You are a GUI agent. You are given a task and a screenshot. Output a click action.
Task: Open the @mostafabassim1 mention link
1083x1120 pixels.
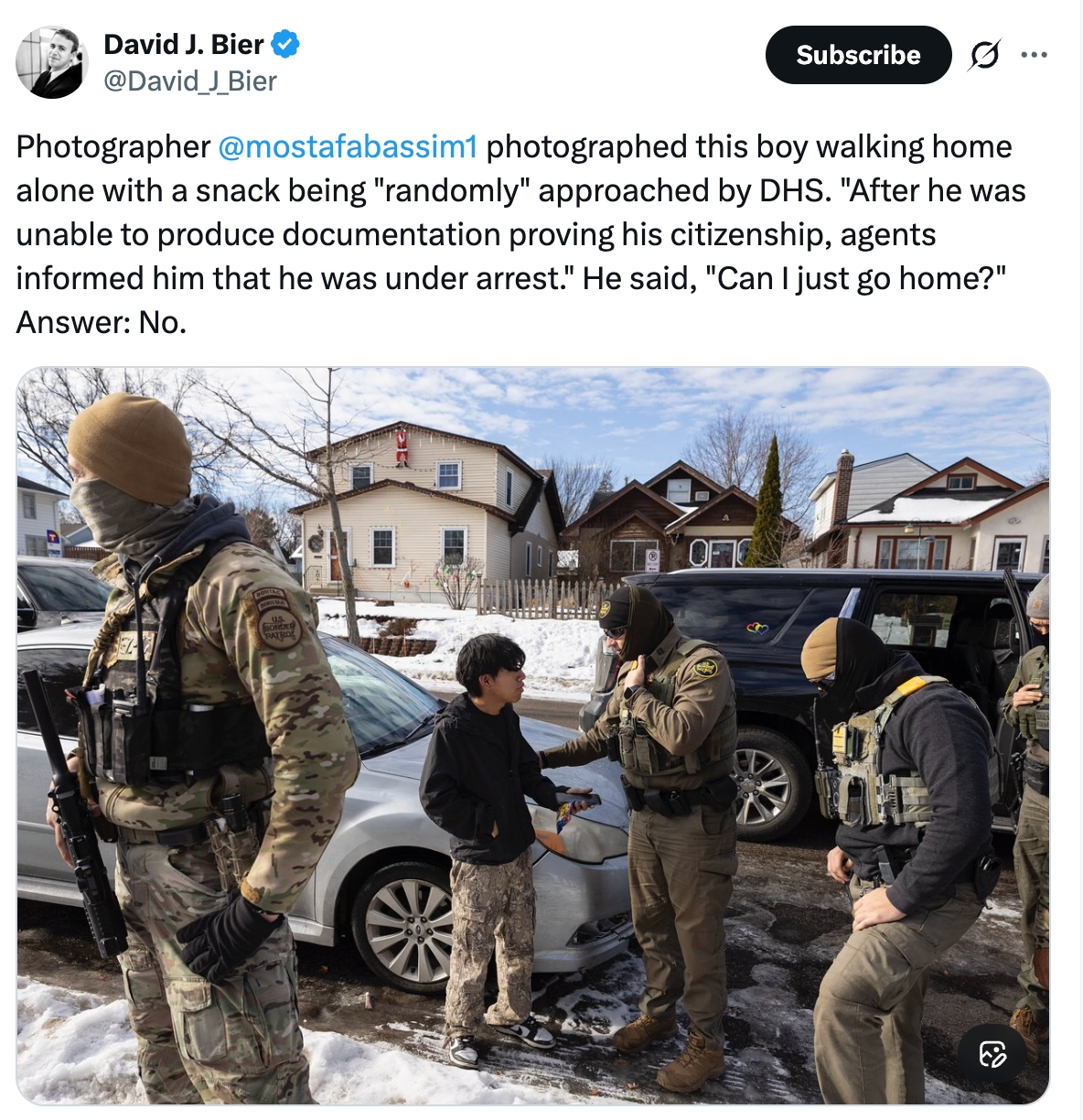click(348, 146)
